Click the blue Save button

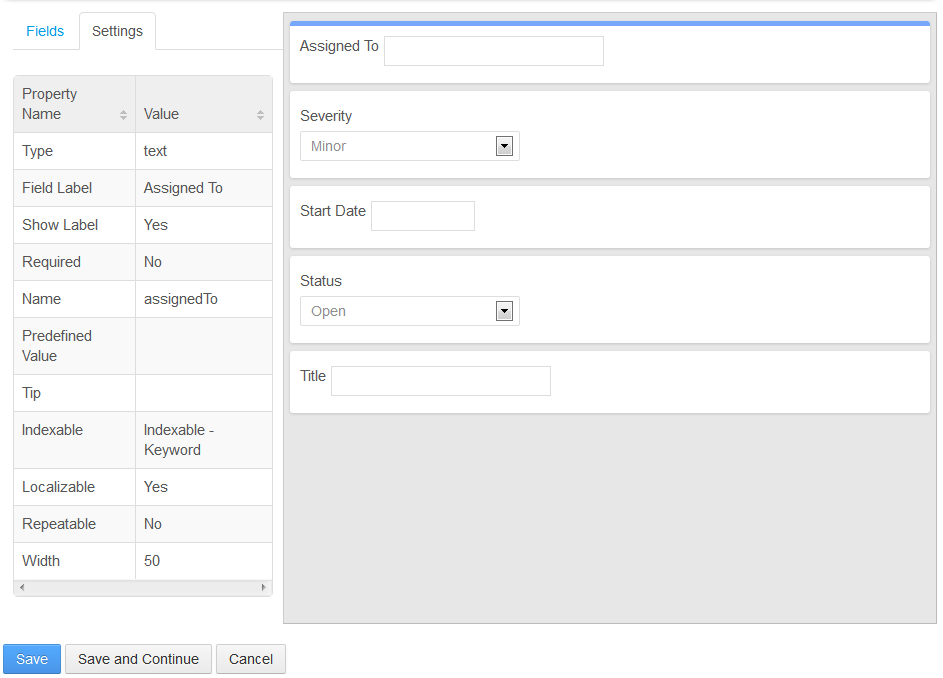pyautogui.click(x=32, y=659)
